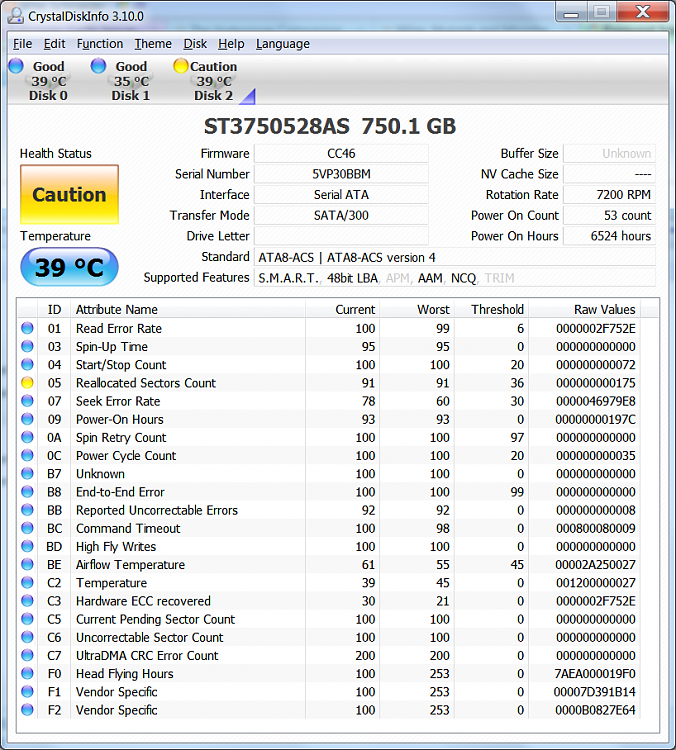
Task: Click the empty Drive Letter field
Action: tap(341, 236)
